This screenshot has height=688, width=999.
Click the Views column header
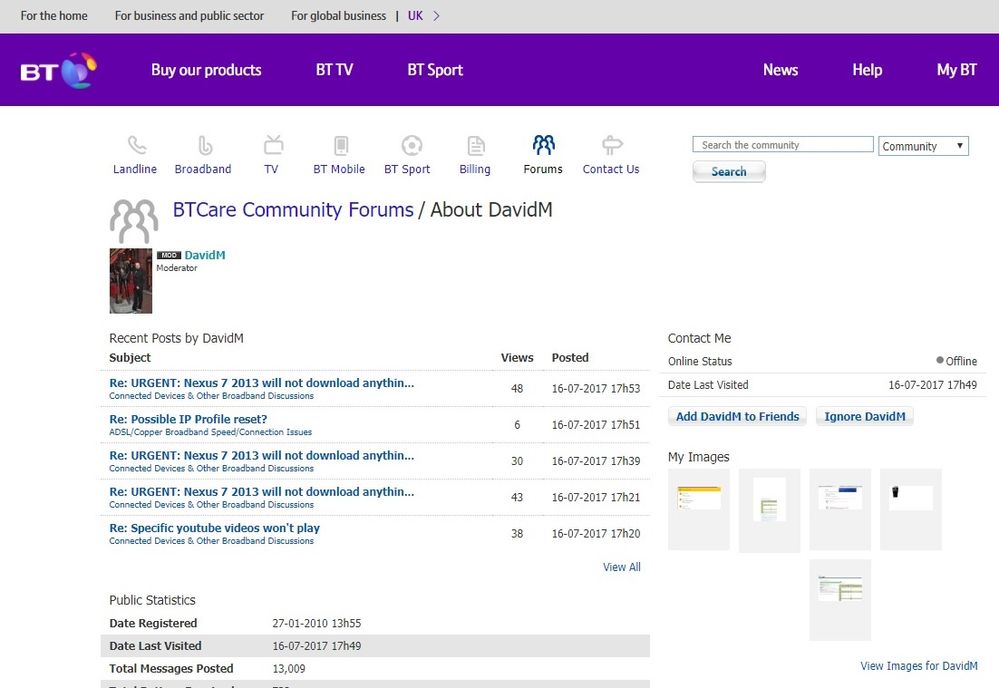click(517, 358)
